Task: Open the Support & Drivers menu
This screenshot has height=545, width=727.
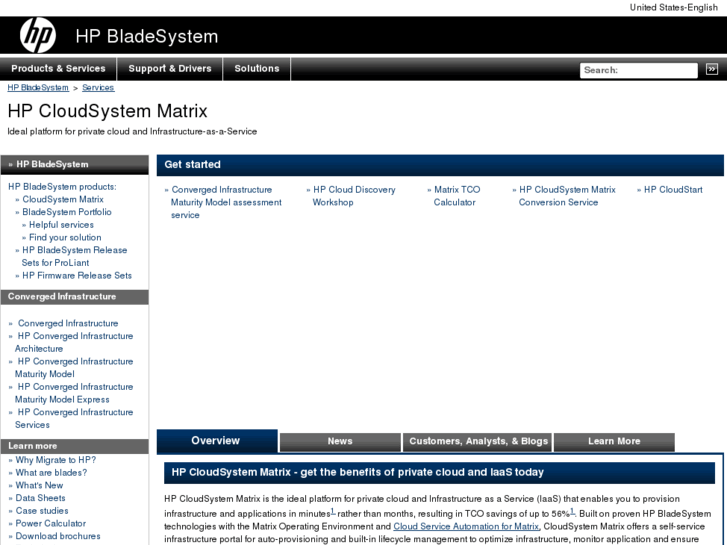Action: [170, 69]
